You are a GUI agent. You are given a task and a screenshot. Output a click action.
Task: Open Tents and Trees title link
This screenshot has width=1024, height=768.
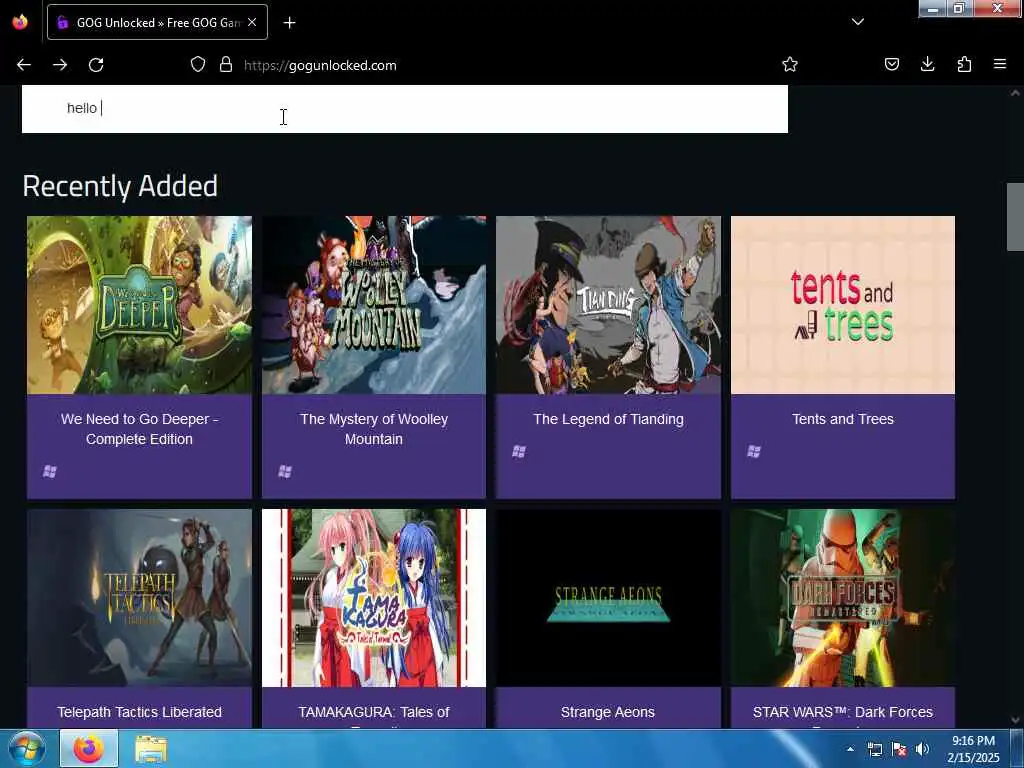coord(842,419)
